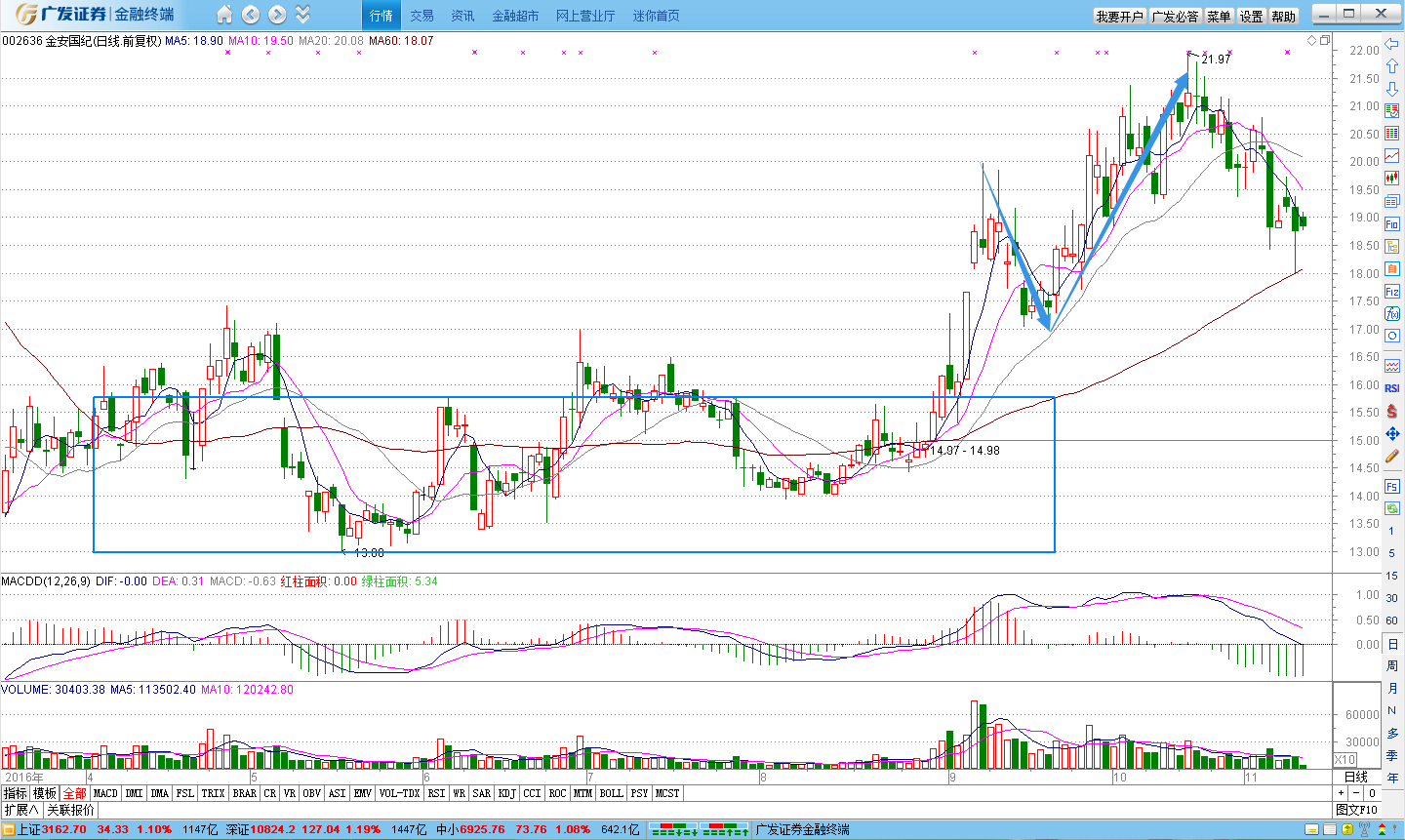Click the blue up-arrow sidebar icon
Viewport: 1405px width, 840px height.
coord(1392,65)
